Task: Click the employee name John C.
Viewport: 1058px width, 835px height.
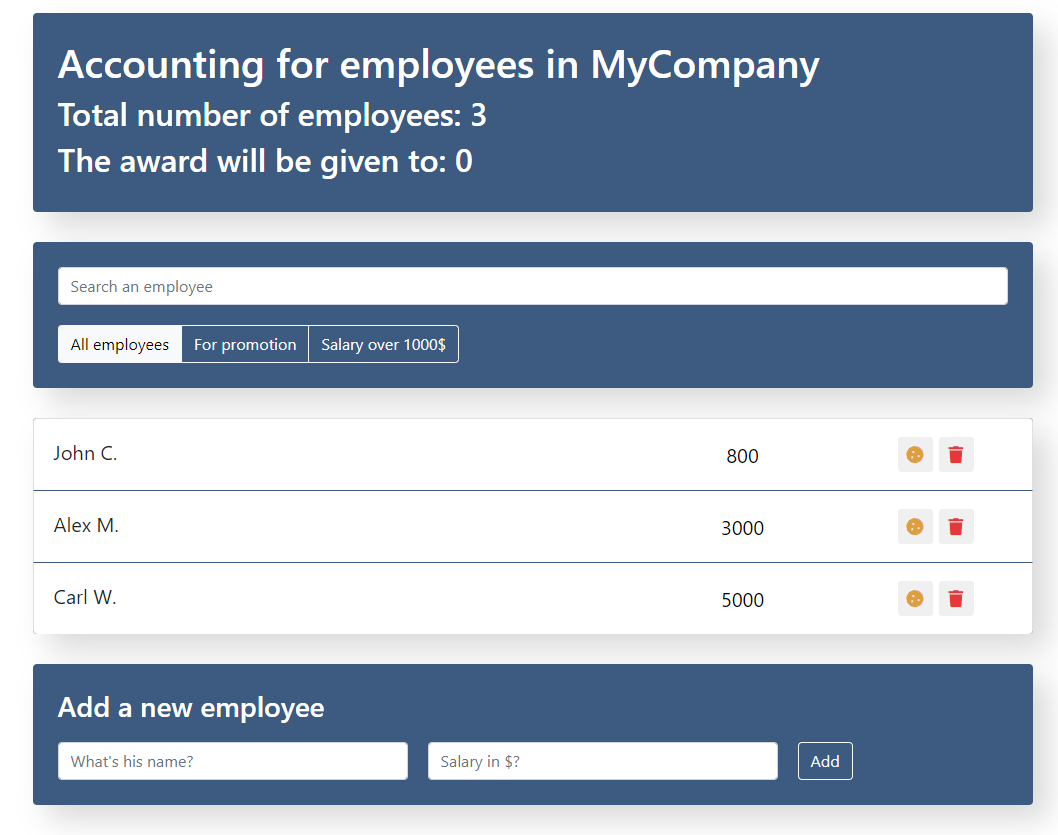Action: coord(86,453)
